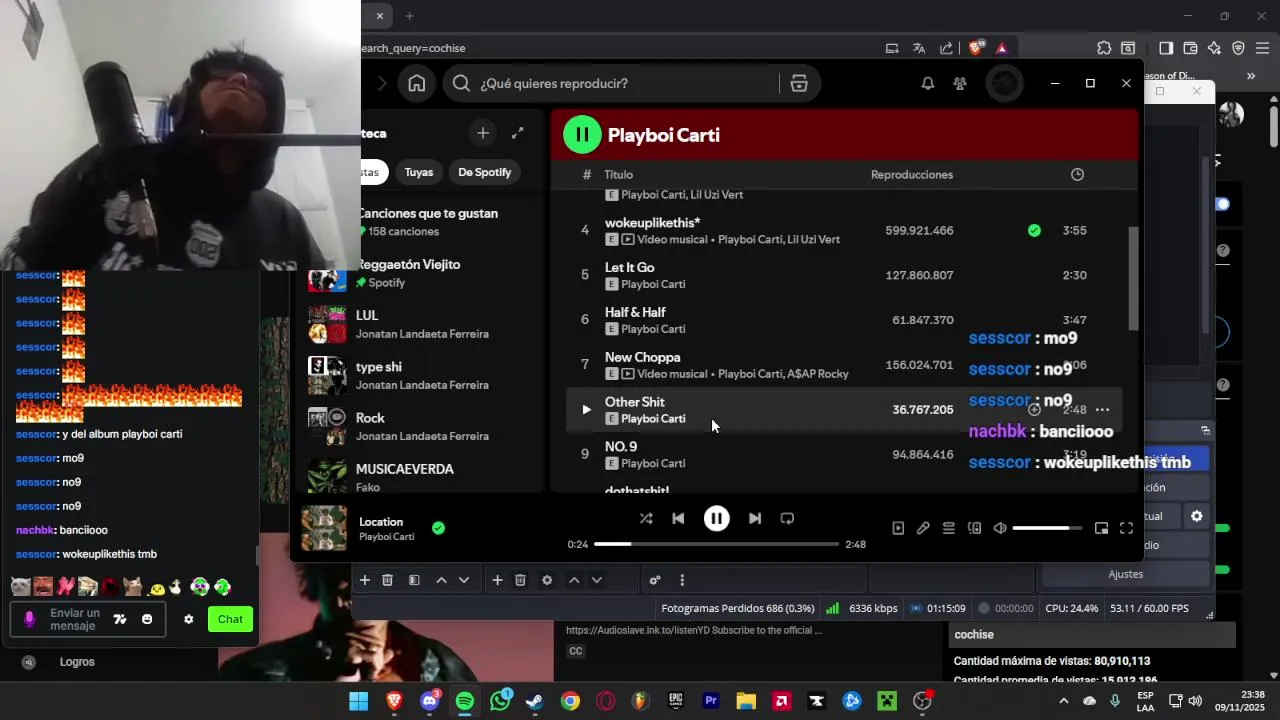
Task: Enter Spotify fullscreen mode
Action: point(1126,528)
